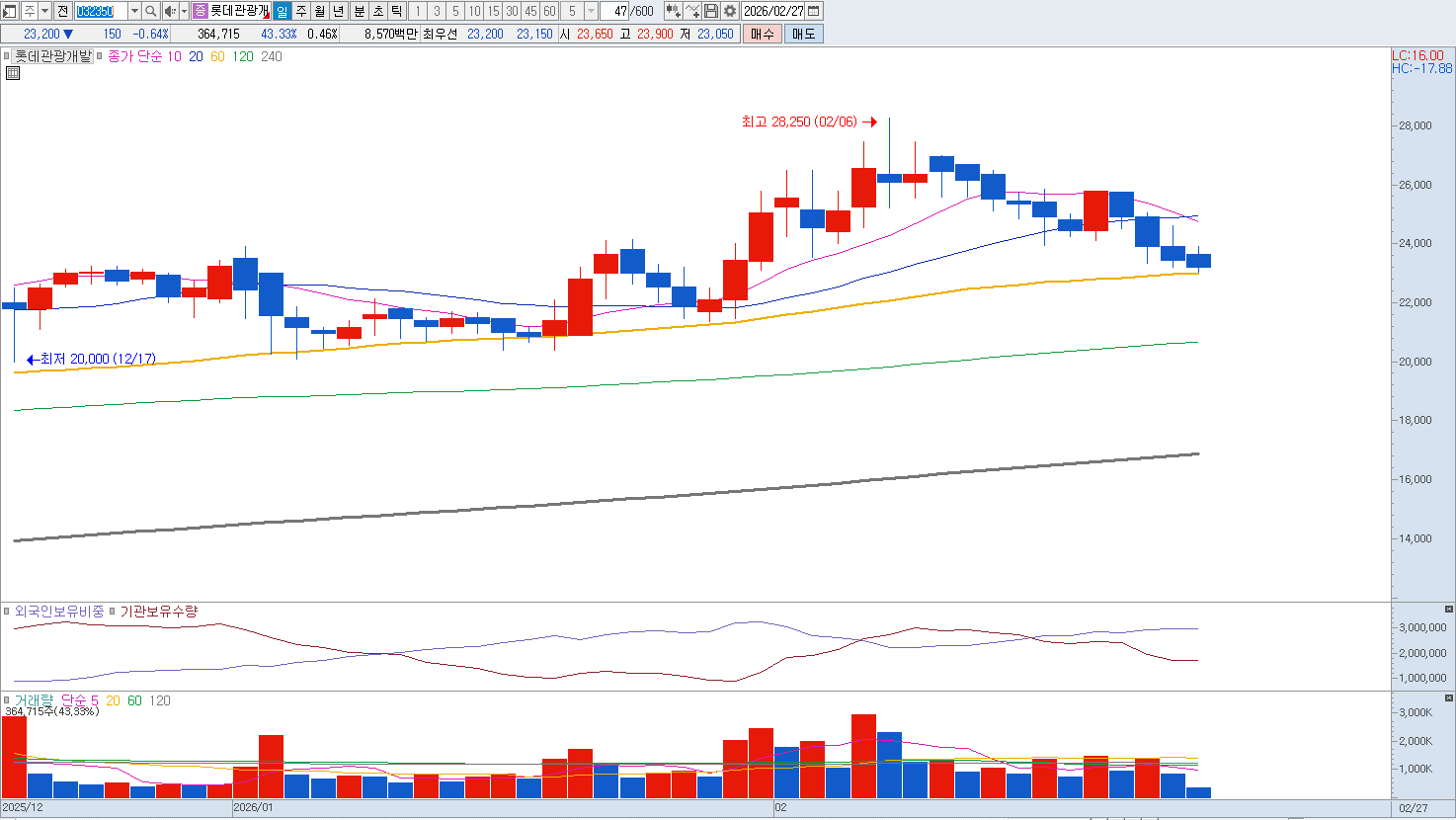Screen dimensions: 1456x820
Task: Toggle the 외국인보유비중 indicator marker
Action: 7,612
